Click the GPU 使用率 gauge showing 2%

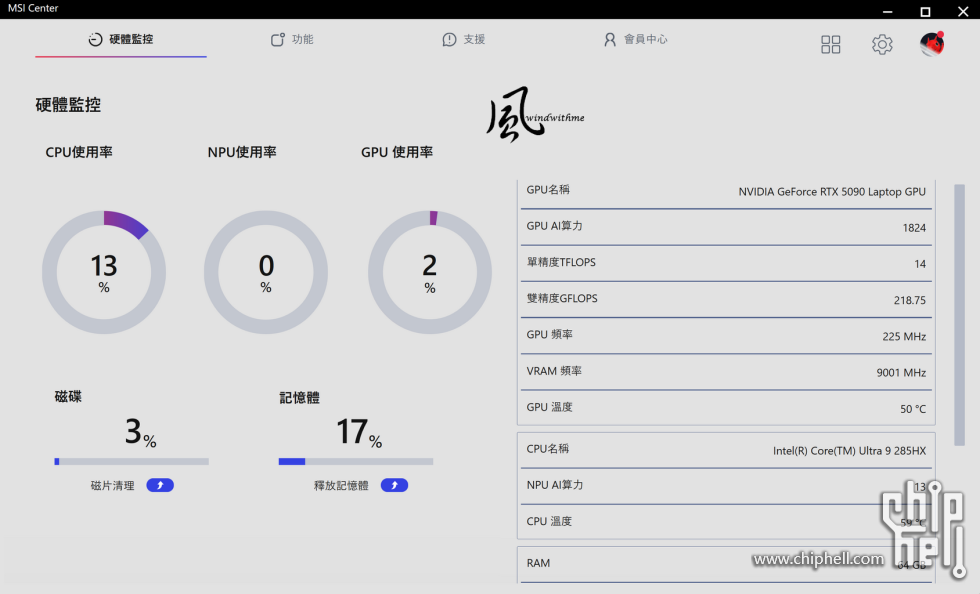[429, 272]
